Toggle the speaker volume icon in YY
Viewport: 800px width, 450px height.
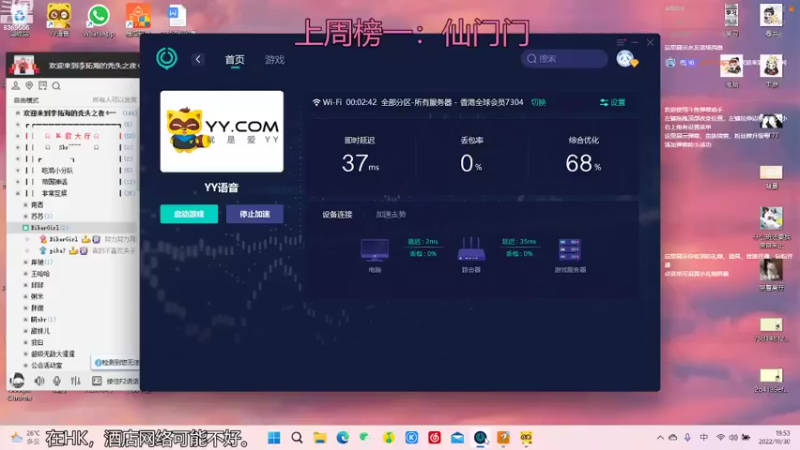39,381
